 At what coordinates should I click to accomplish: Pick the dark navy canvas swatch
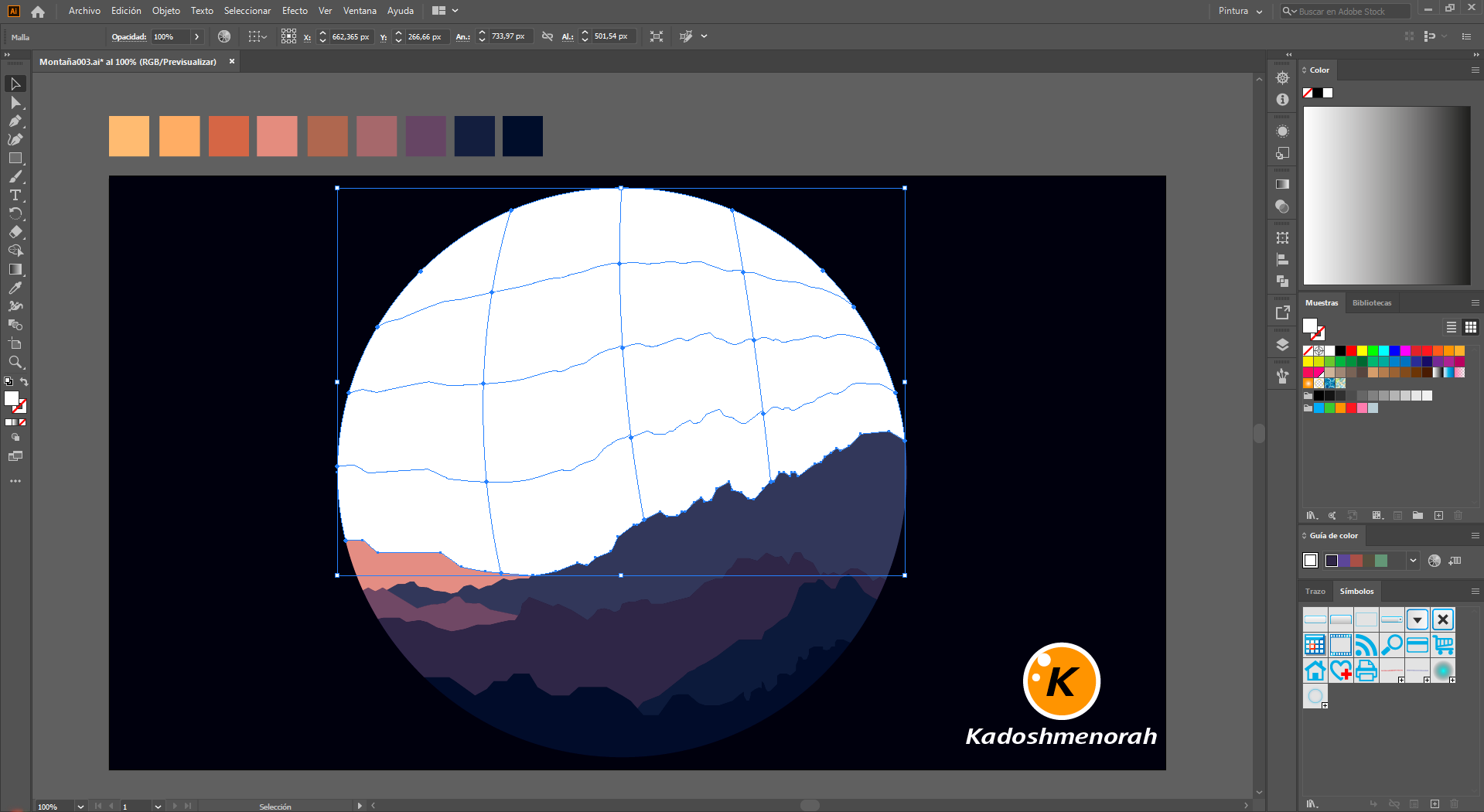[523, 136]
